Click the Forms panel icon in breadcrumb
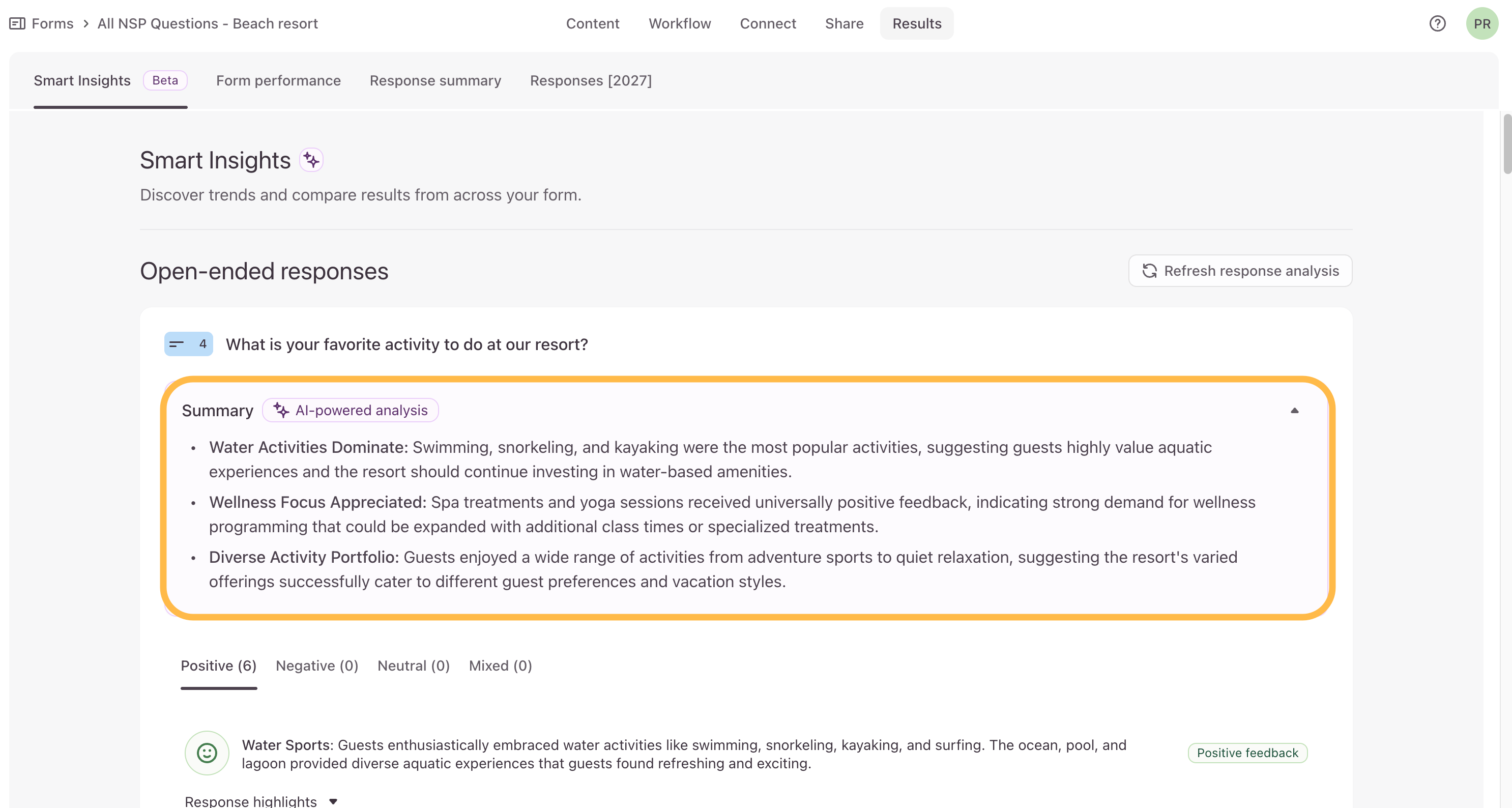This screenshot has height=808, width=1512. click(x=17, y=23)
